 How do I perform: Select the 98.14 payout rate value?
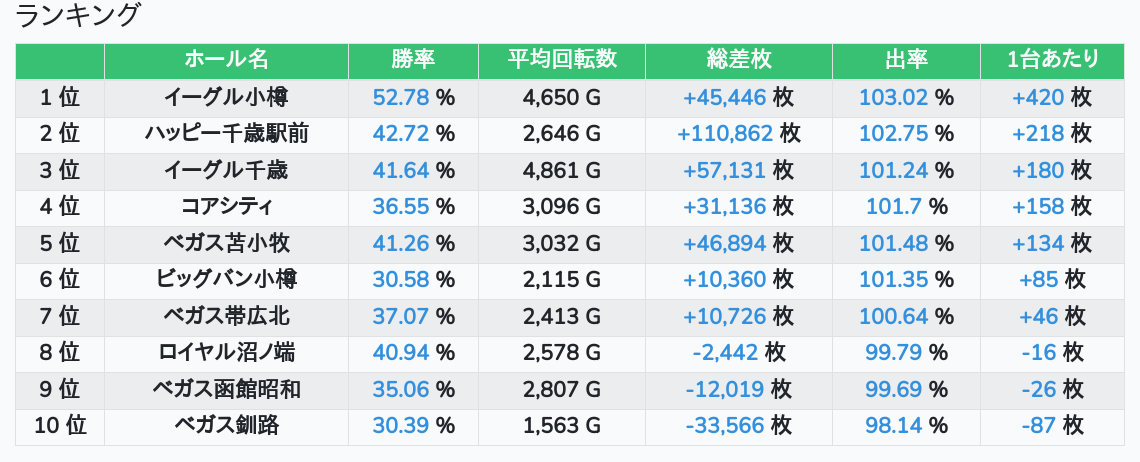pyautogui.click(x=893, y=426)
